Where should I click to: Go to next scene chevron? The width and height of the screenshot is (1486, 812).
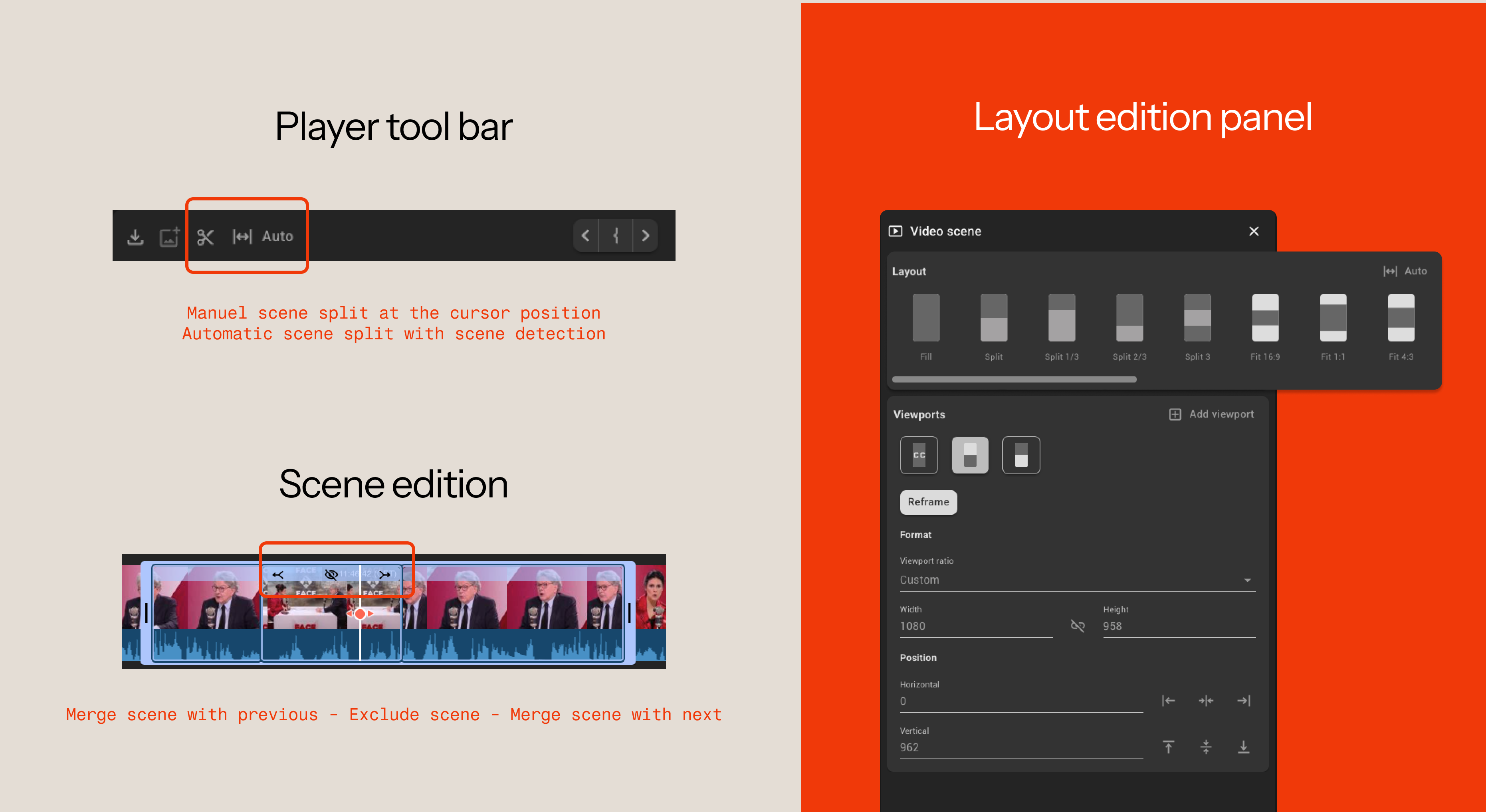click(x=646, y=236)
